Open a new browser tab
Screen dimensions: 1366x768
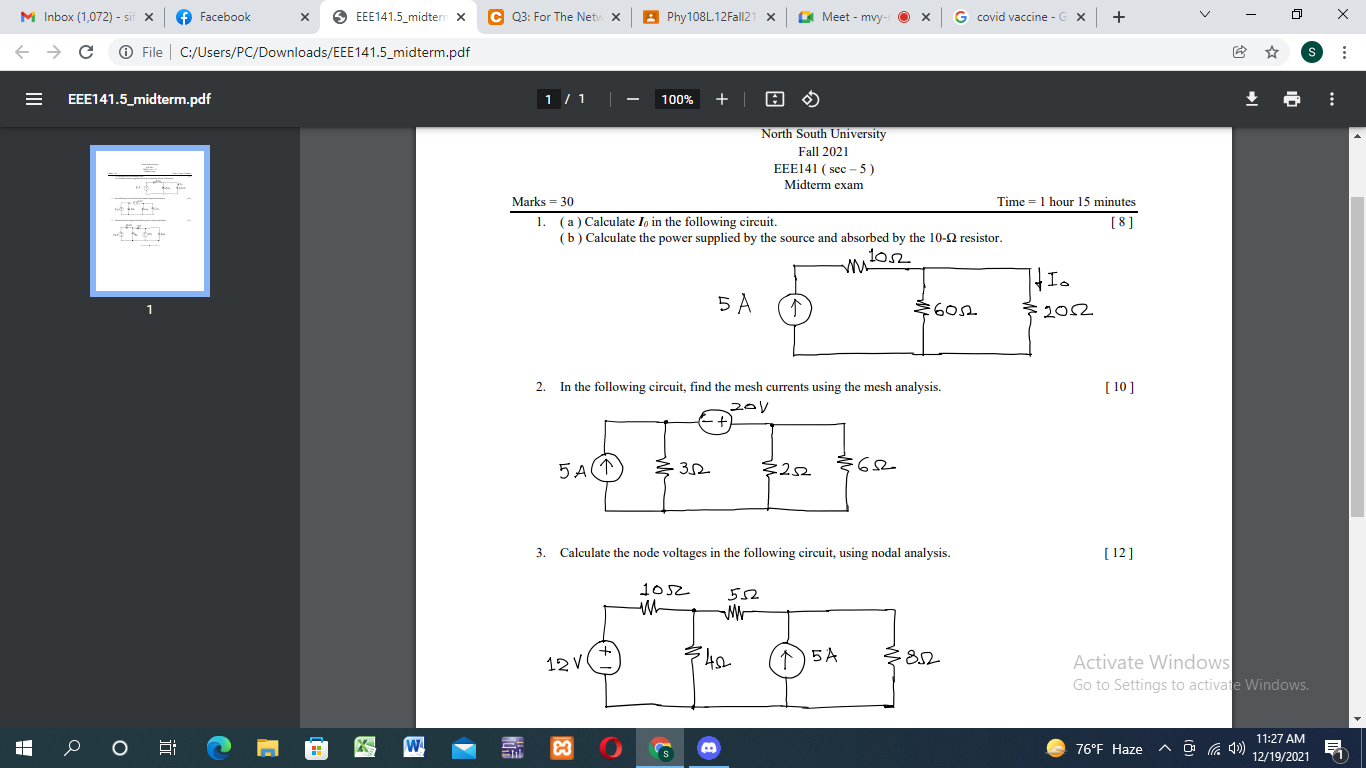click(x=1118, y=16)
